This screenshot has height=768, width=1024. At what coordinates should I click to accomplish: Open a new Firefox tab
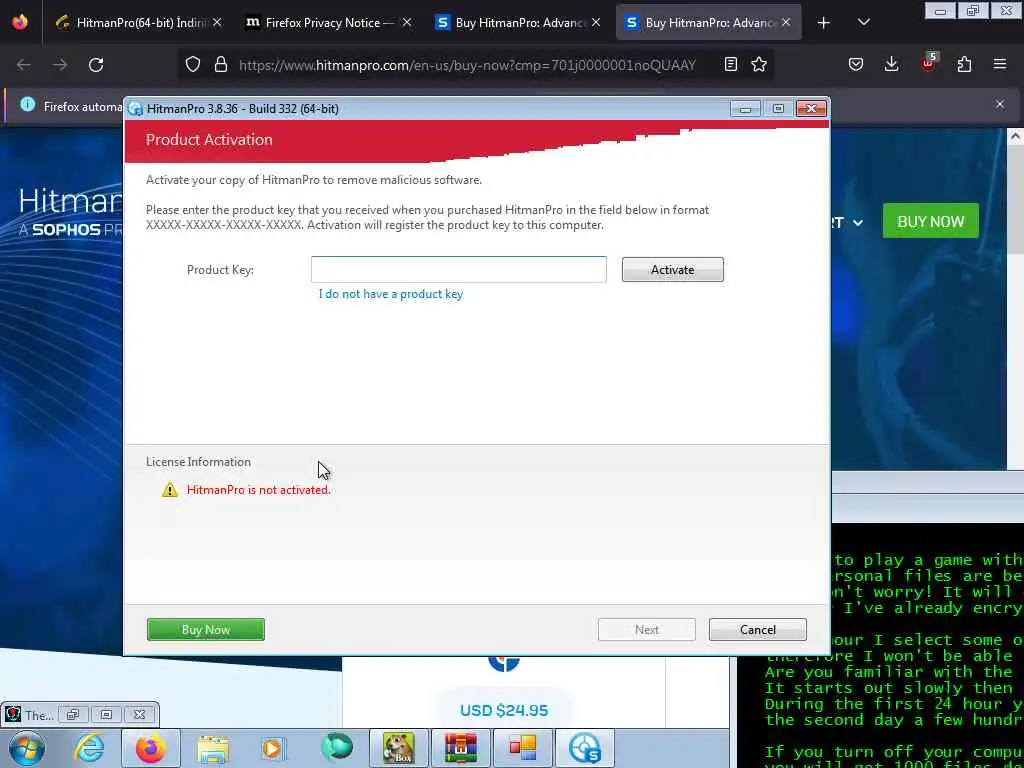tap(824, 22)
